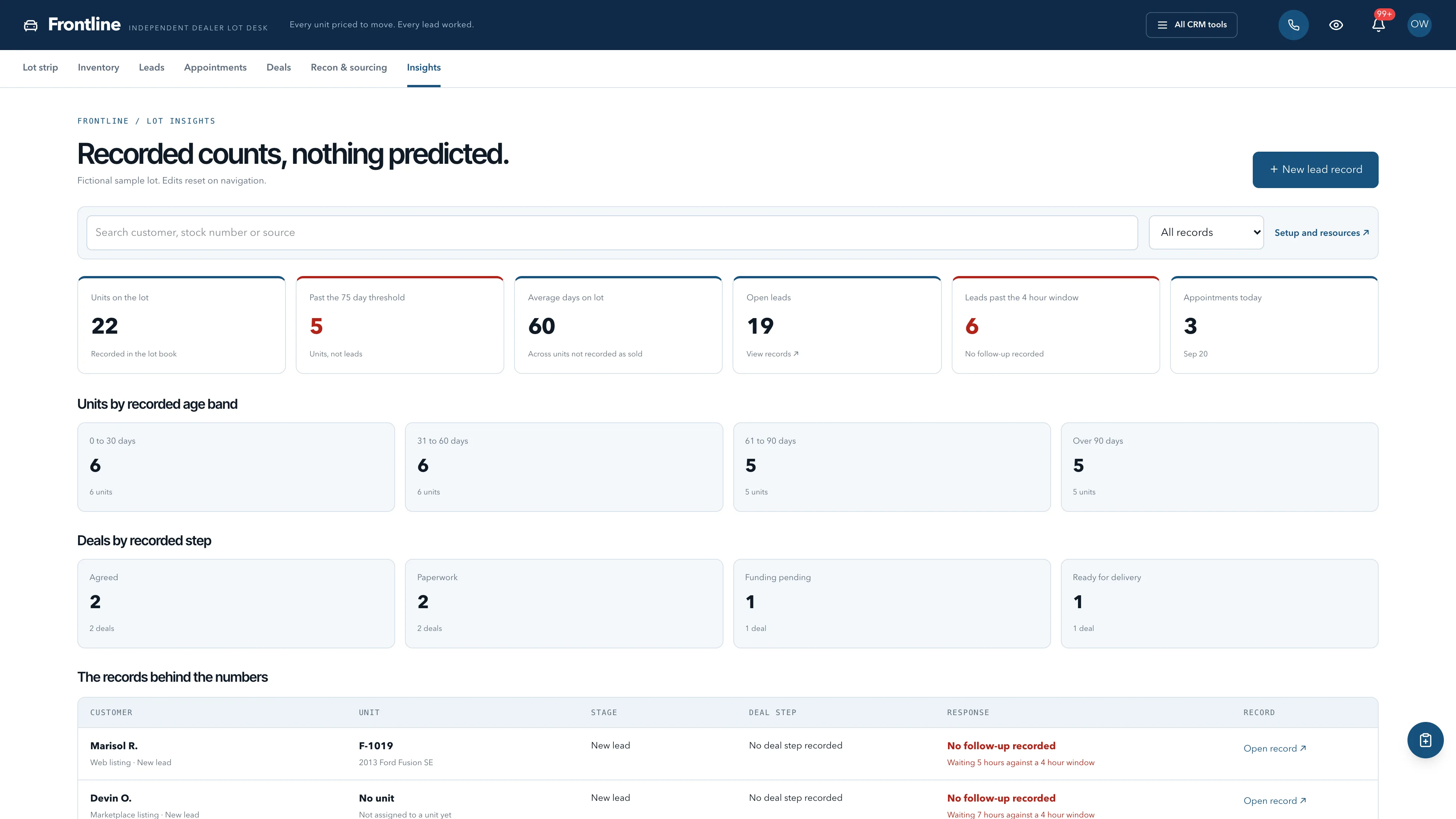Toggle the eye visibility icon in header
Viewport: 1456px width, 819px height.
pos(1335,25)
